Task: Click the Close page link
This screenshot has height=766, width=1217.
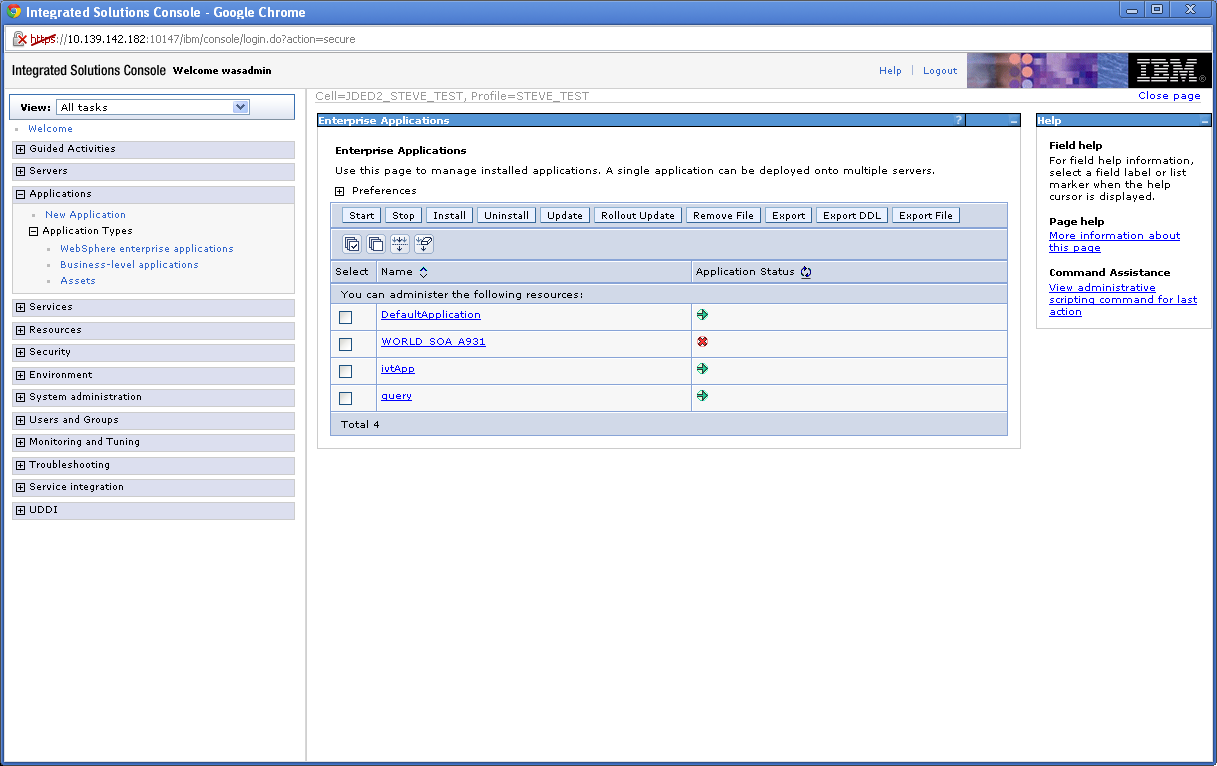Action: pos(1169,96)
